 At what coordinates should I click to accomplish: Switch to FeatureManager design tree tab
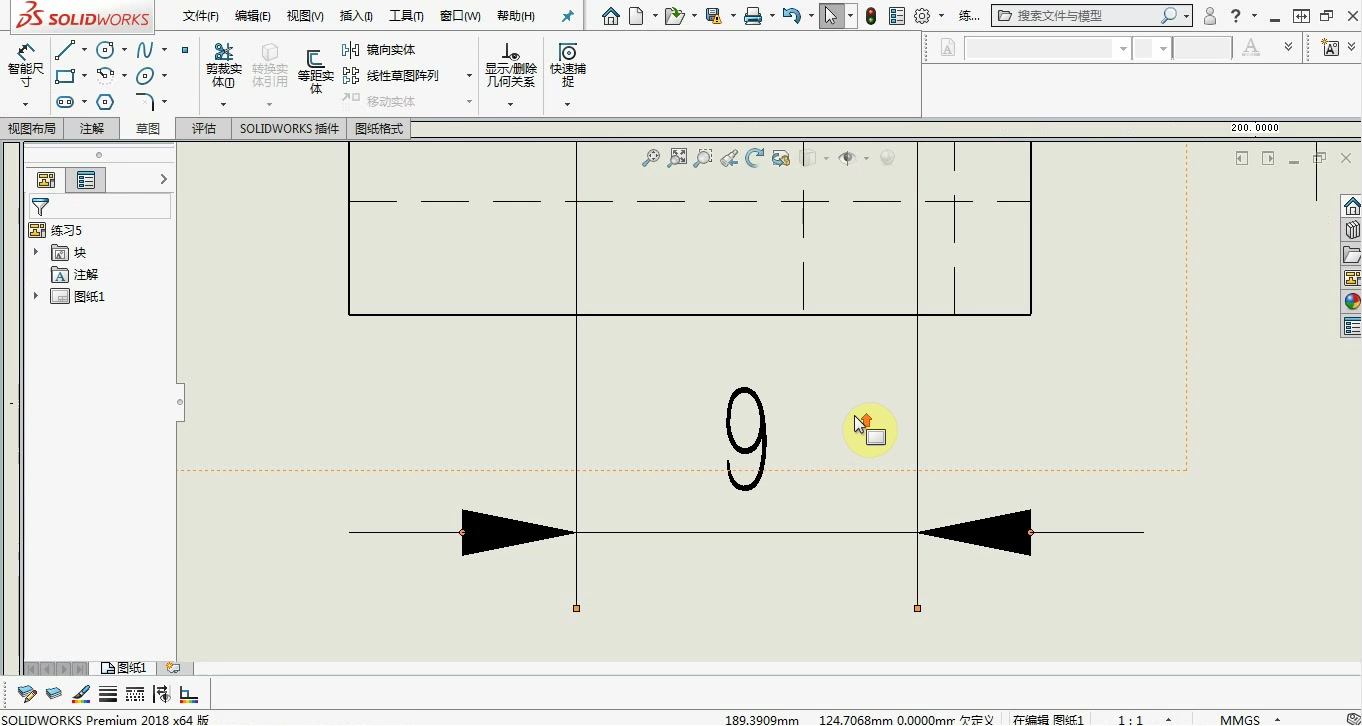click(46, 180)
